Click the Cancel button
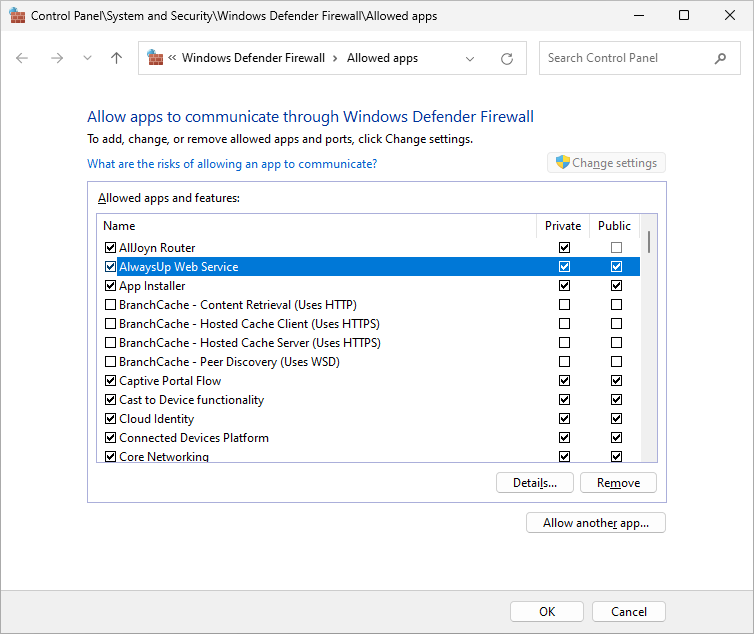The width and height of the screenshot is (754, 634). [x=628, y=611]
